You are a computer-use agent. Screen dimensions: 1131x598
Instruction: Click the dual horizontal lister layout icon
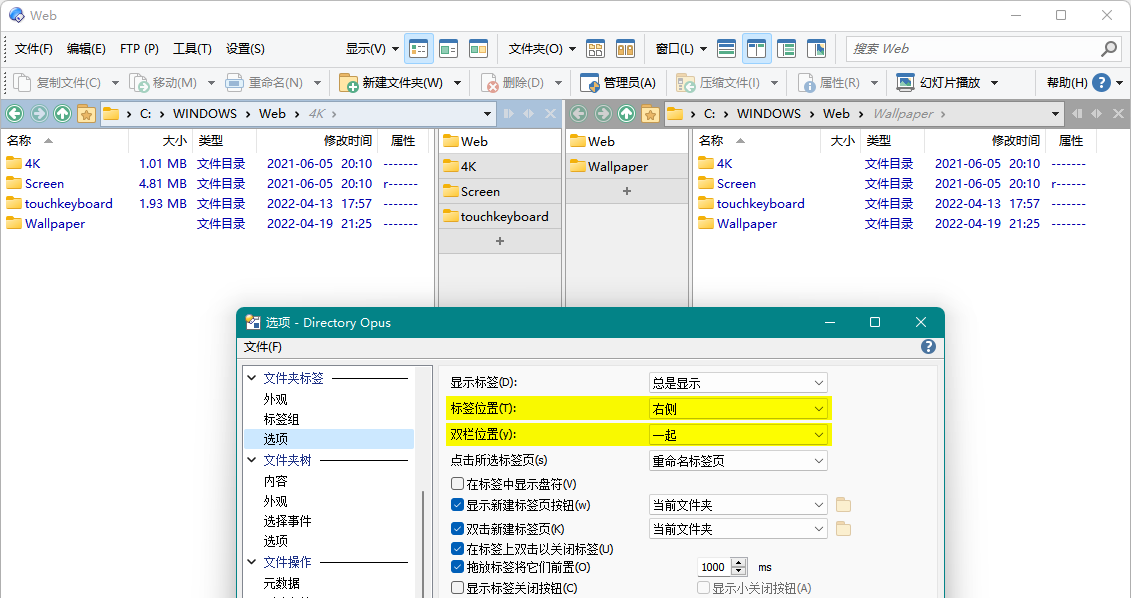pyautogui.click(x=727, y=48)
